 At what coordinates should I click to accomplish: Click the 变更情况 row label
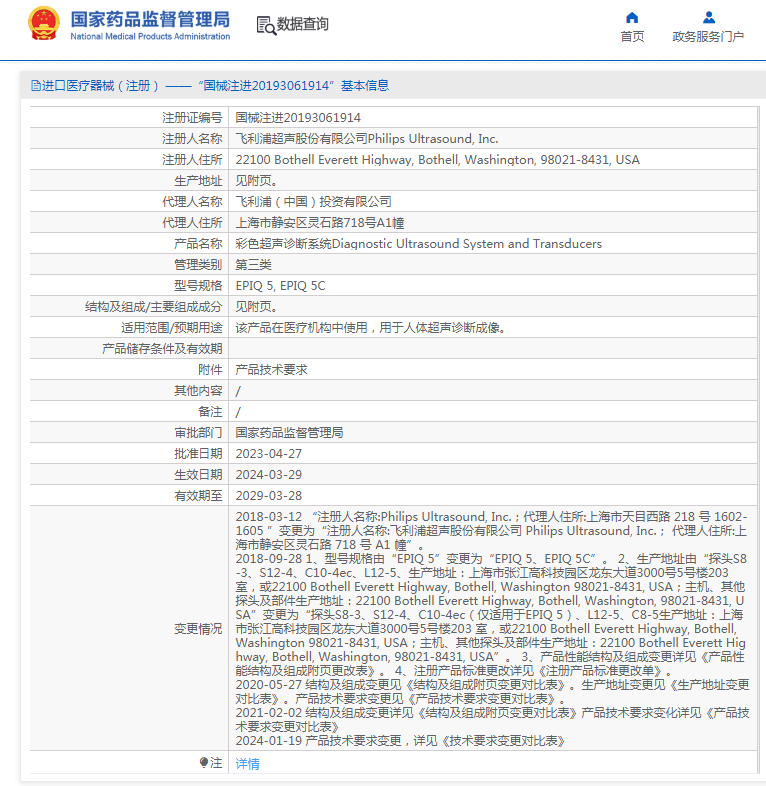pyautogui.click(x=198, y=629)
